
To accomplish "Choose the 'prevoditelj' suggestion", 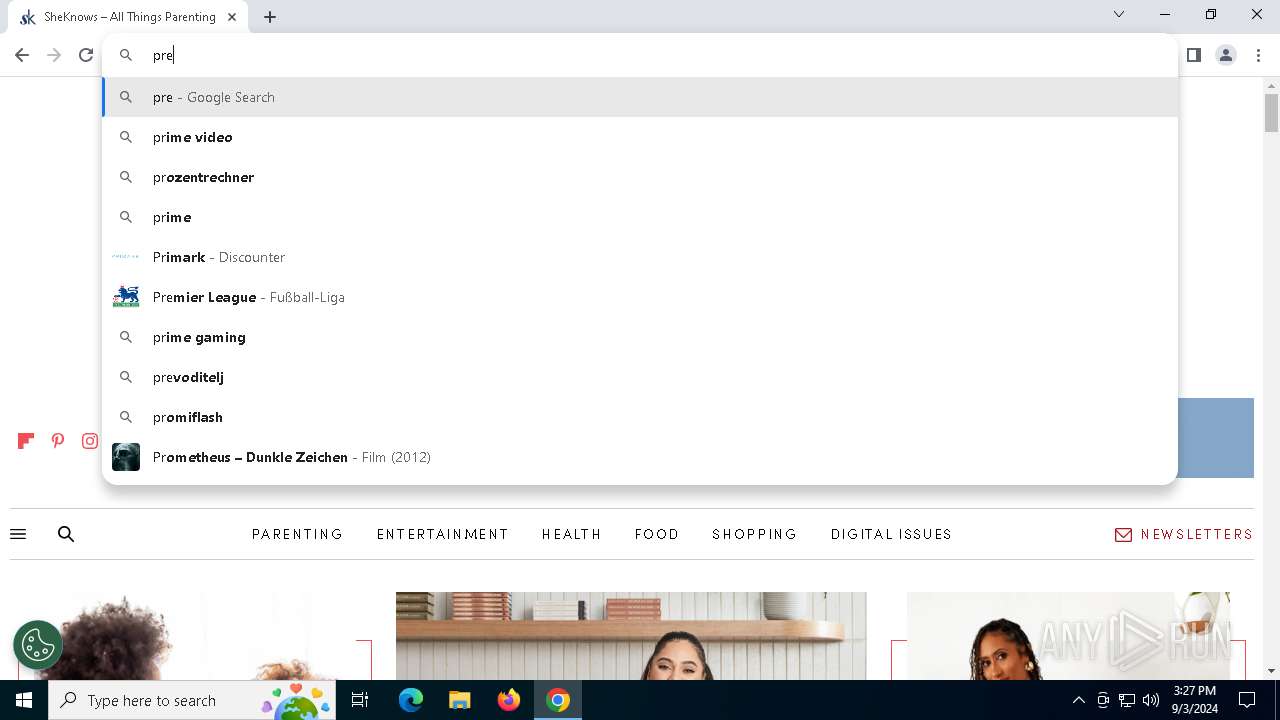I will point(640,377).
